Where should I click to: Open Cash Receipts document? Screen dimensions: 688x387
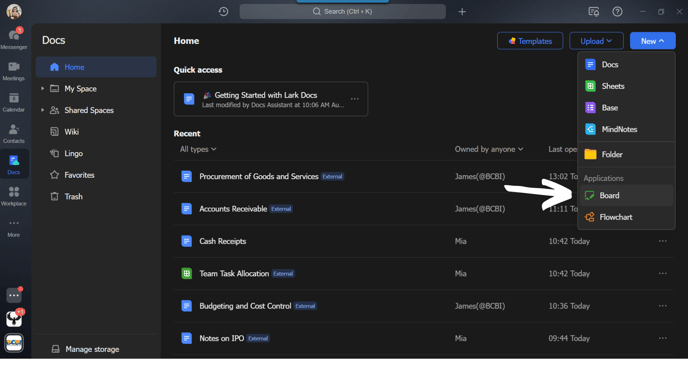click(x=222, y=241)
